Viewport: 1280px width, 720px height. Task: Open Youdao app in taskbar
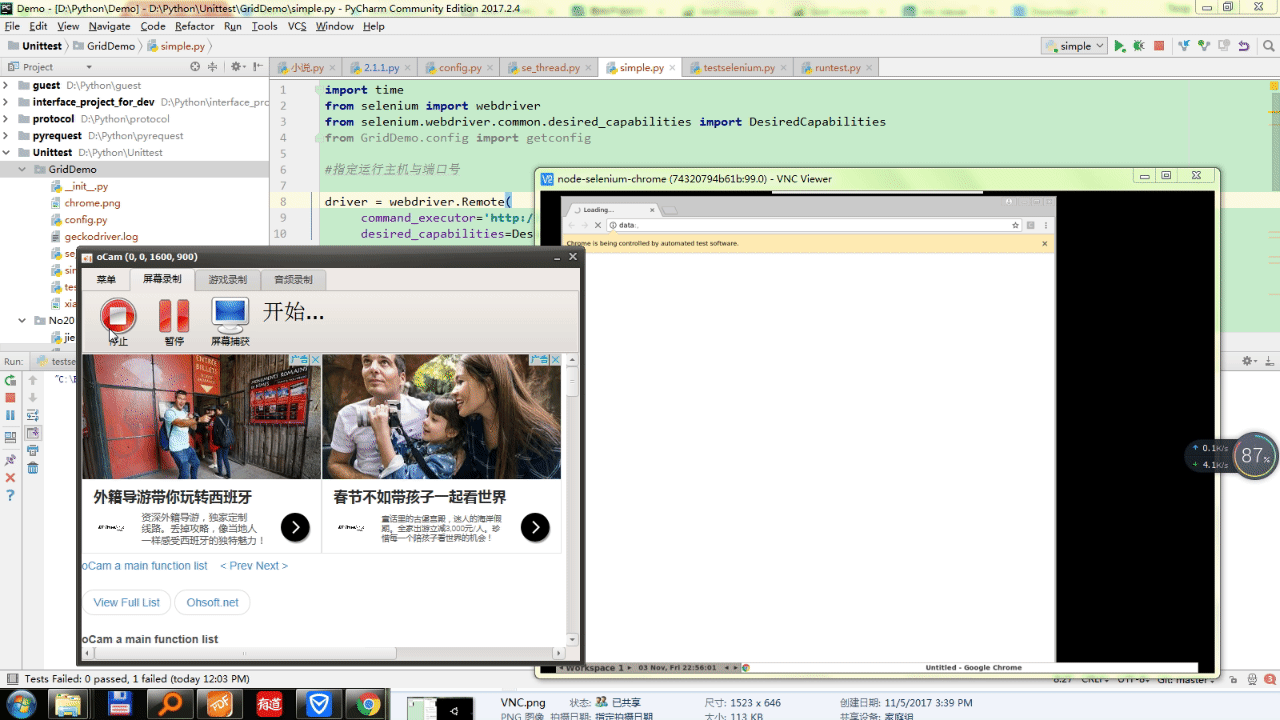(270, 705)
